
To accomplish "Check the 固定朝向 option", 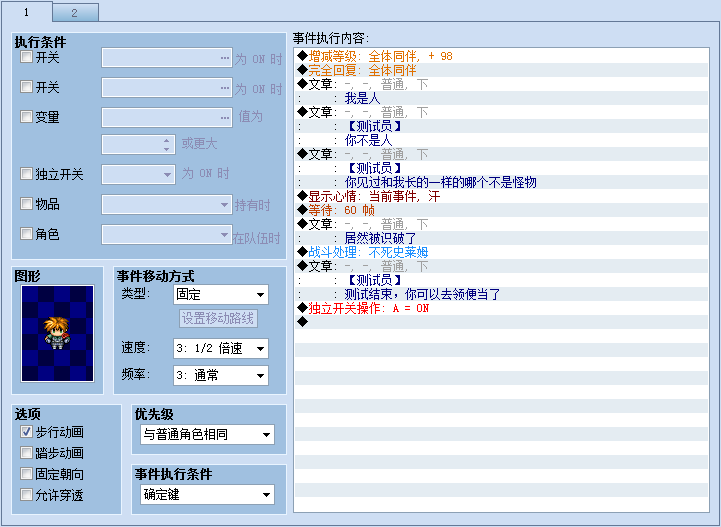I will (x=27, y=473).
